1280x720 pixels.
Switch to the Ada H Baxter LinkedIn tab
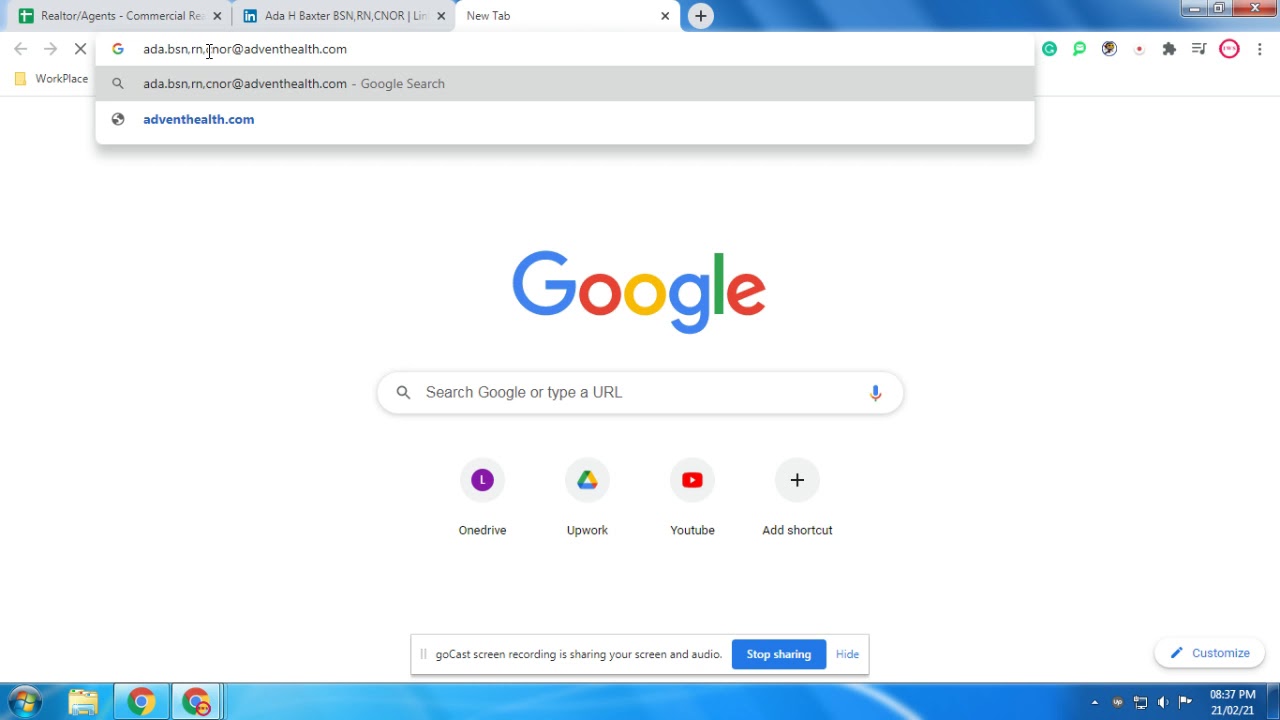[345, 16]
